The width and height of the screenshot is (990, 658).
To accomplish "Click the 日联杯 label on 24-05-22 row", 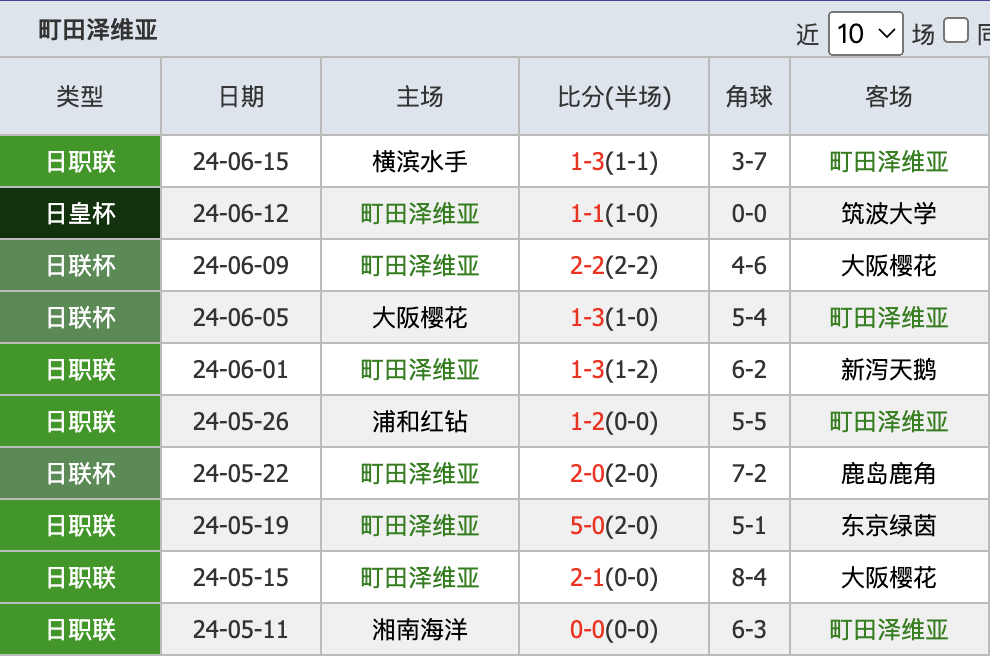I will coord(80,474).
